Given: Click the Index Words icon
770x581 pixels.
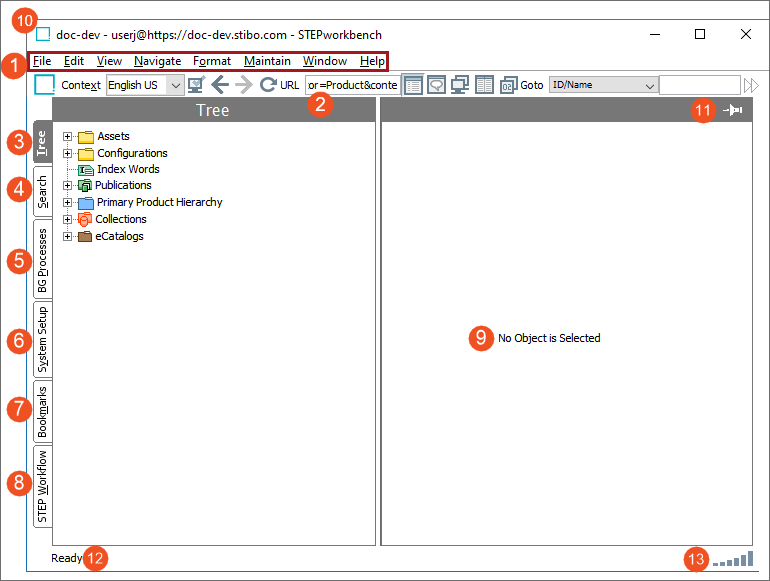Looking at the screenshot, I should (x=86, y=170).
